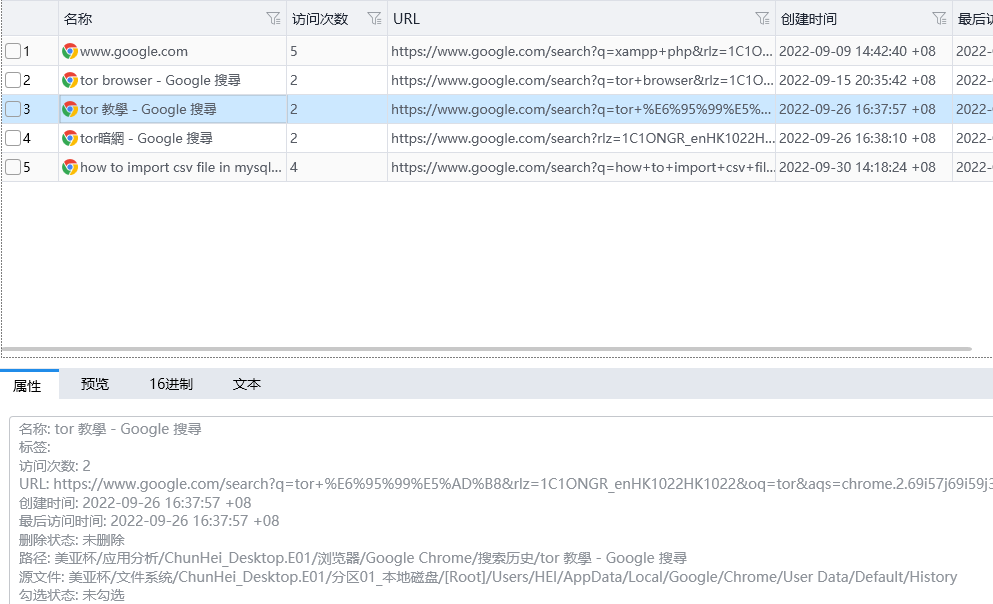The width and height of the screenshot is (993, 604).
Task: Open the filter icon on the URL column
Action: [763, 18]
